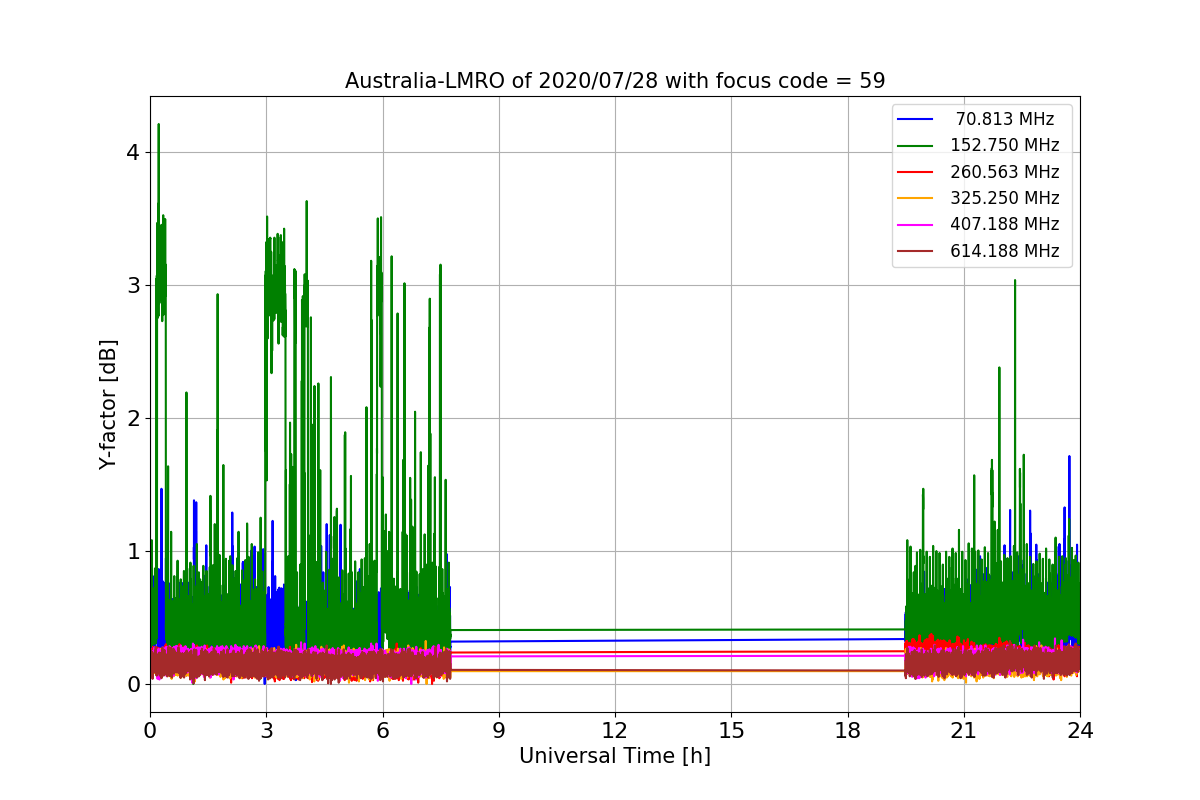Click the 70.813 MHz legend label
The width and height of the screenshot is (1200, 800).
coord(1005,119)
